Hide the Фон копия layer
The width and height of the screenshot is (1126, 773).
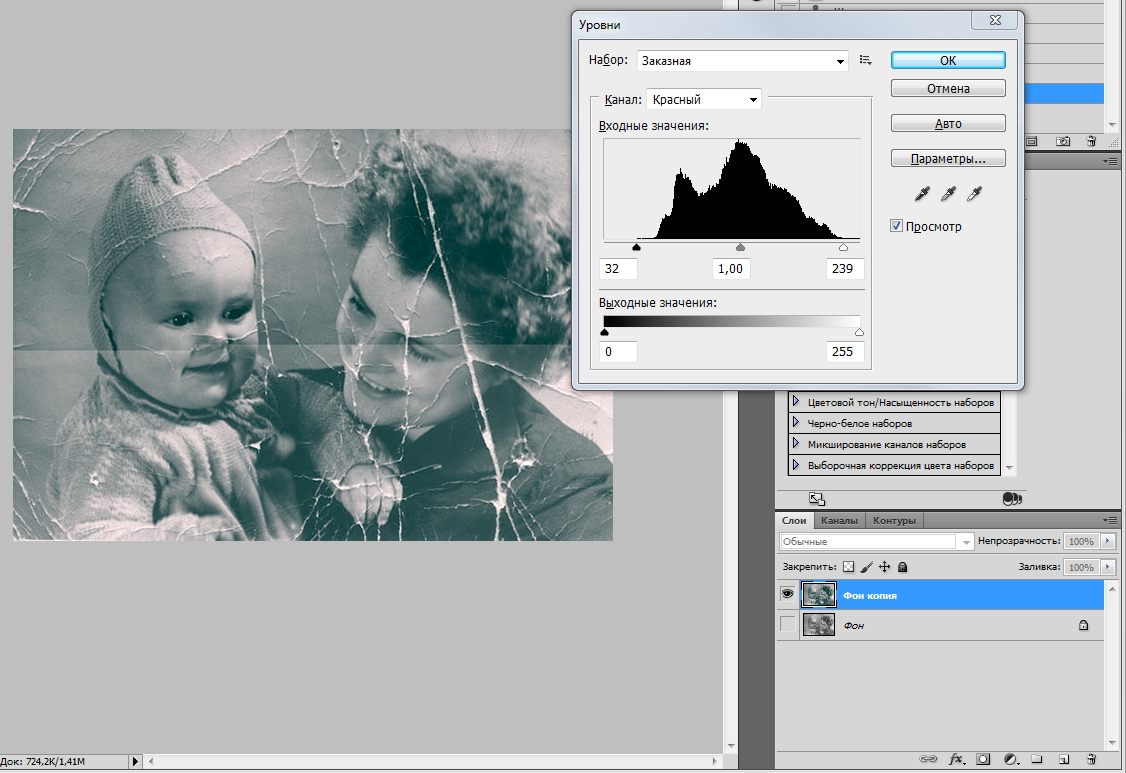[788, 595]
